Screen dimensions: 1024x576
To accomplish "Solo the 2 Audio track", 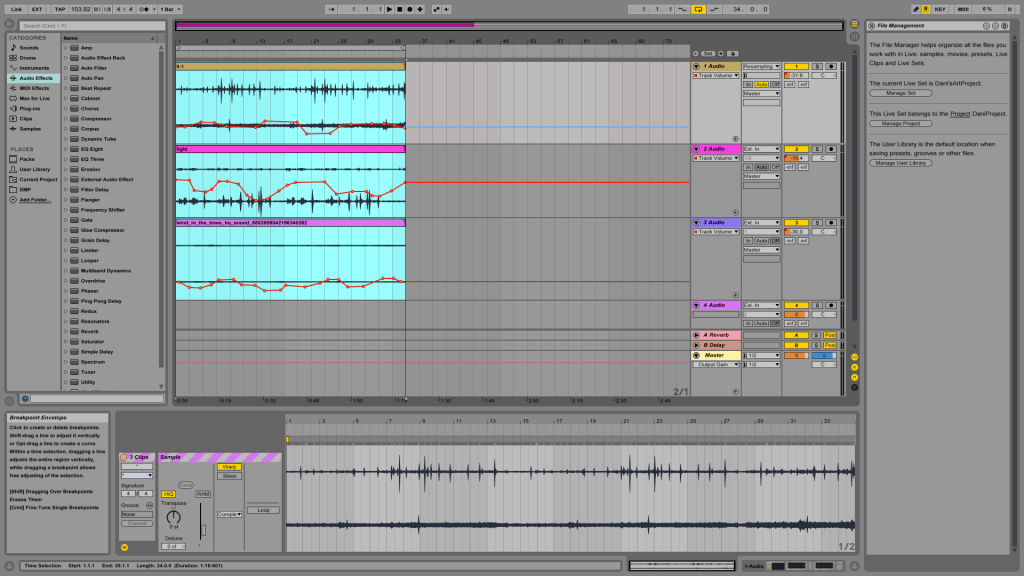I will pos(817,149).
